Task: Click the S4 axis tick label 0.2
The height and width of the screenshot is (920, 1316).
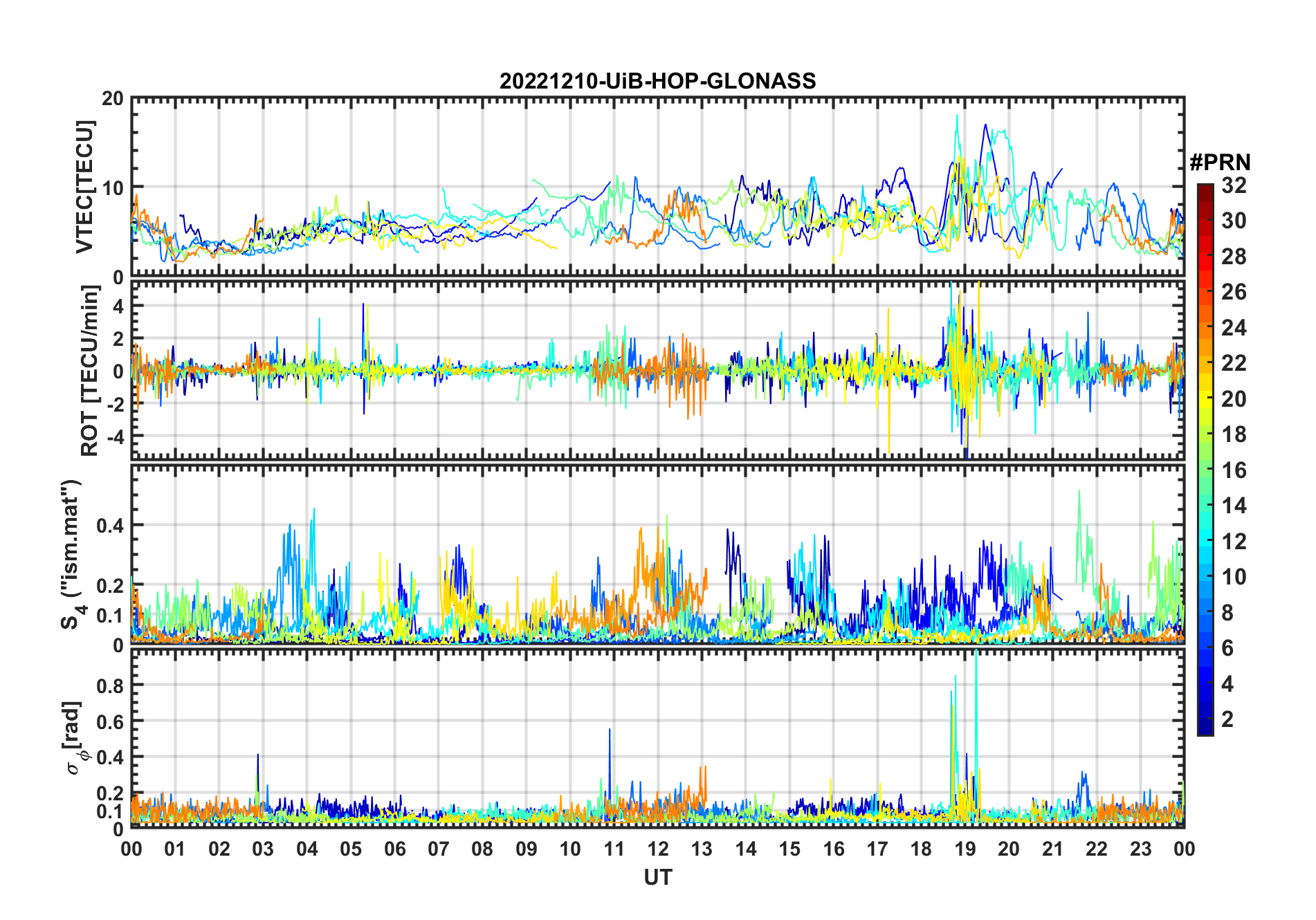Action: click(110, 586)
